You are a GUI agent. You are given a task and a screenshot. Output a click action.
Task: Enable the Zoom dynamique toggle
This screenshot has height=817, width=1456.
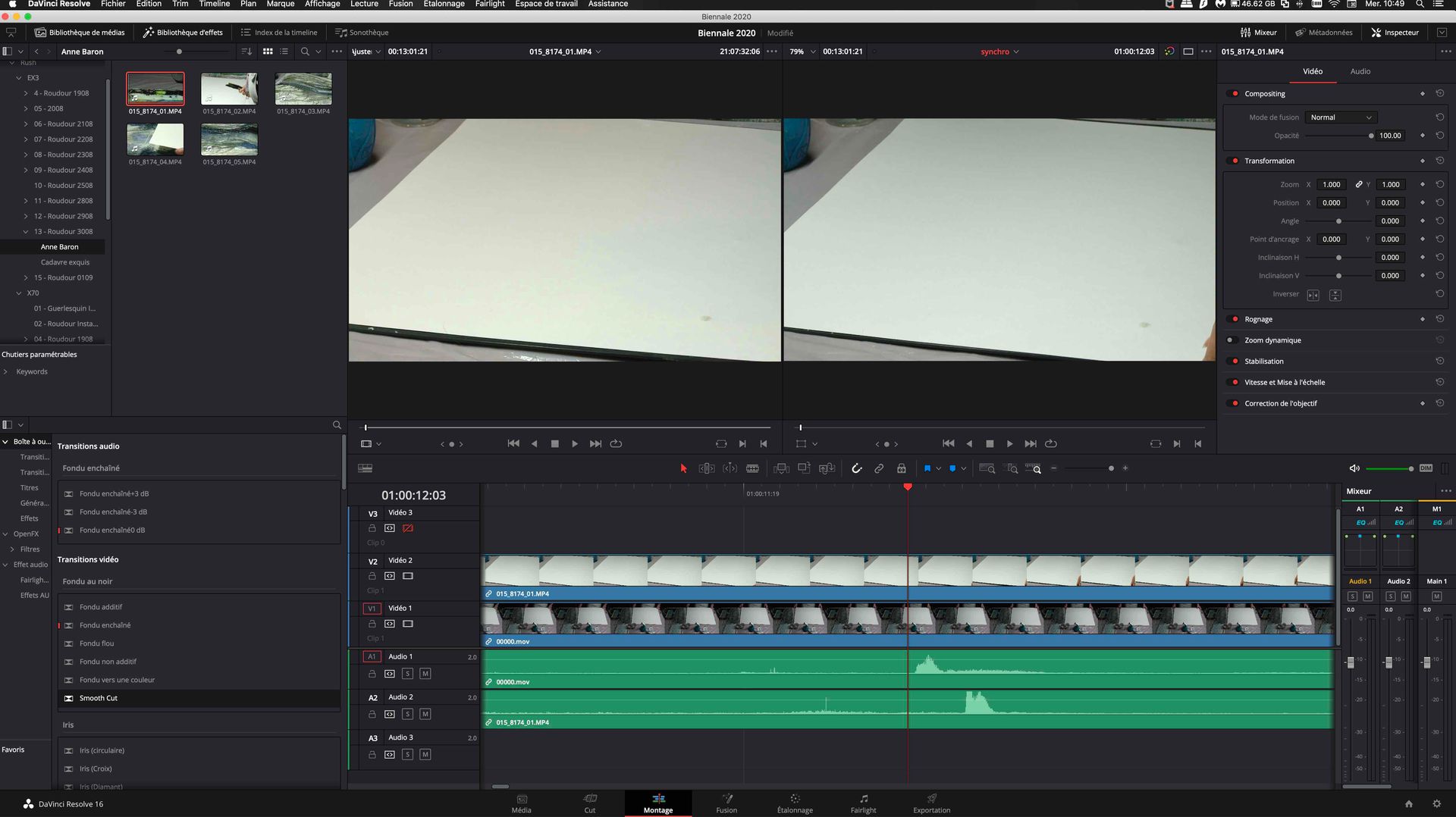[x=1233, y=340]
